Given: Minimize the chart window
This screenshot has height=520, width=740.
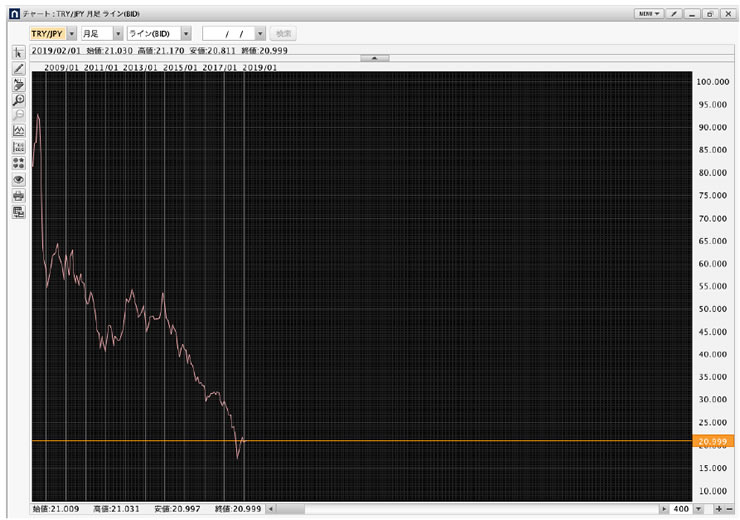Looking at the screenshot, I should point(692,14).
